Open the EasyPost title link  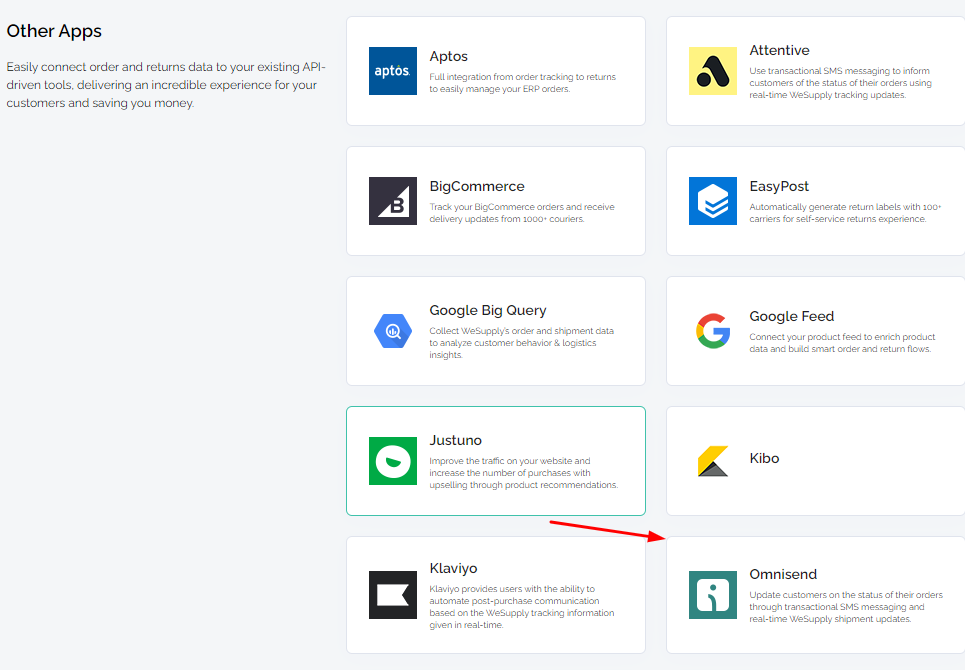[x=779, y=186]
